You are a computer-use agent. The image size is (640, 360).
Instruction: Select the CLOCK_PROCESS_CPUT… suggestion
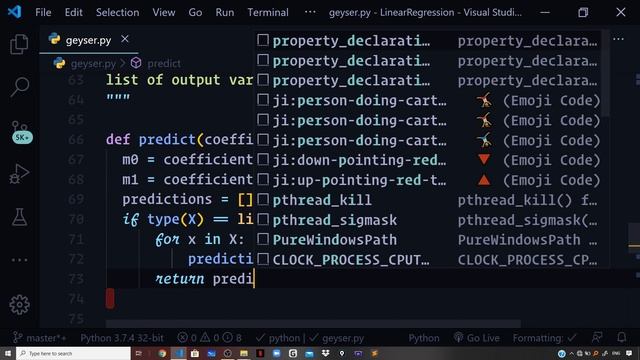[x=428, y=260]
